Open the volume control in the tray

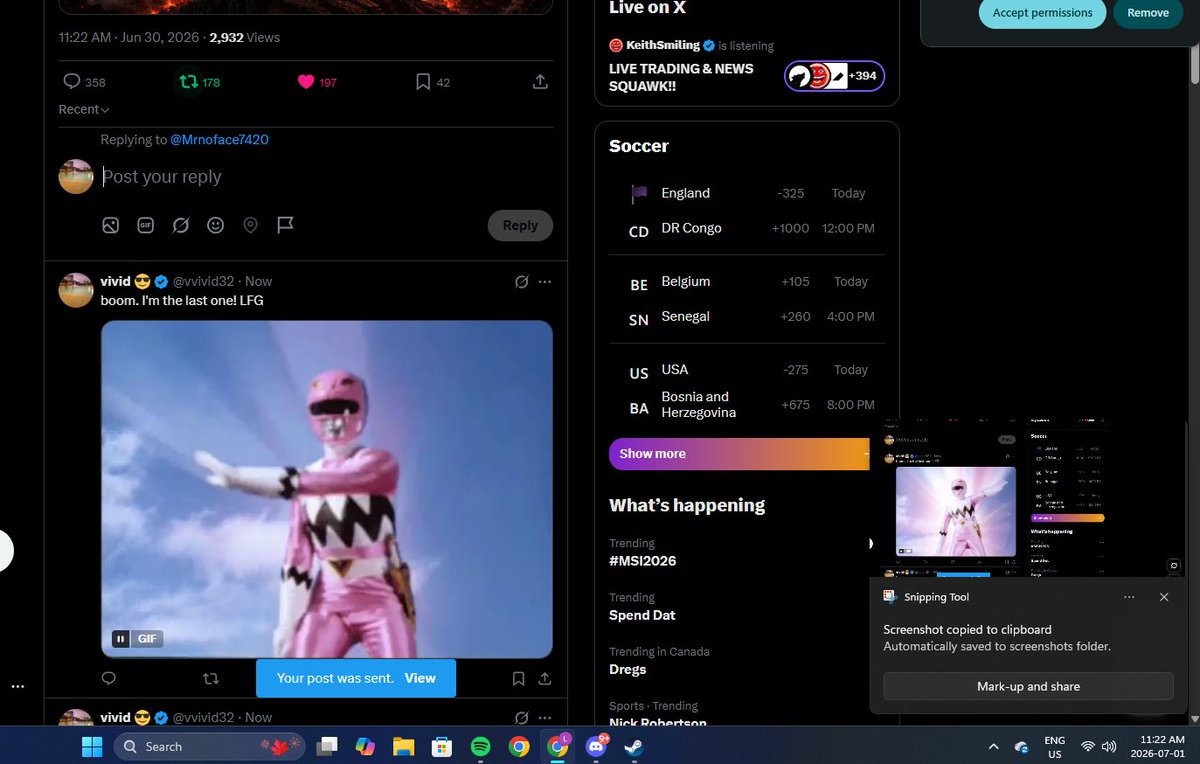pyautogui.click(x=1109, y=747)
